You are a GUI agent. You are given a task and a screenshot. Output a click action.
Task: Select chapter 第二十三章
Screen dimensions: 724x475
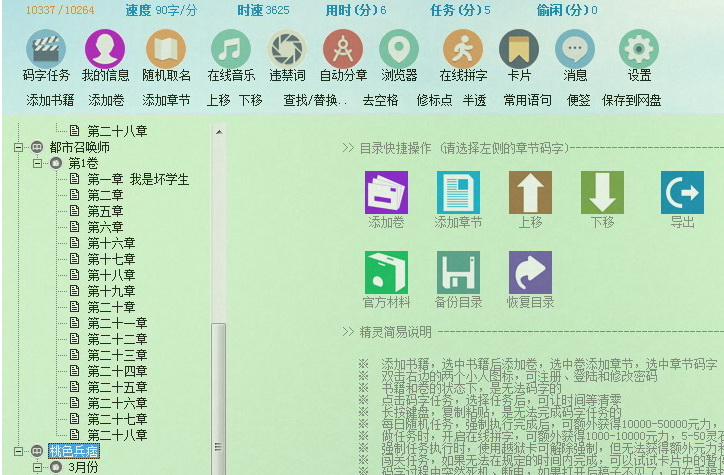[117, 355]
